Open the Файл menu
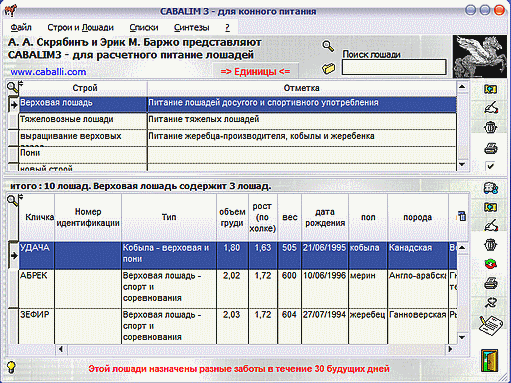511x383 pixels. [21, 27]
